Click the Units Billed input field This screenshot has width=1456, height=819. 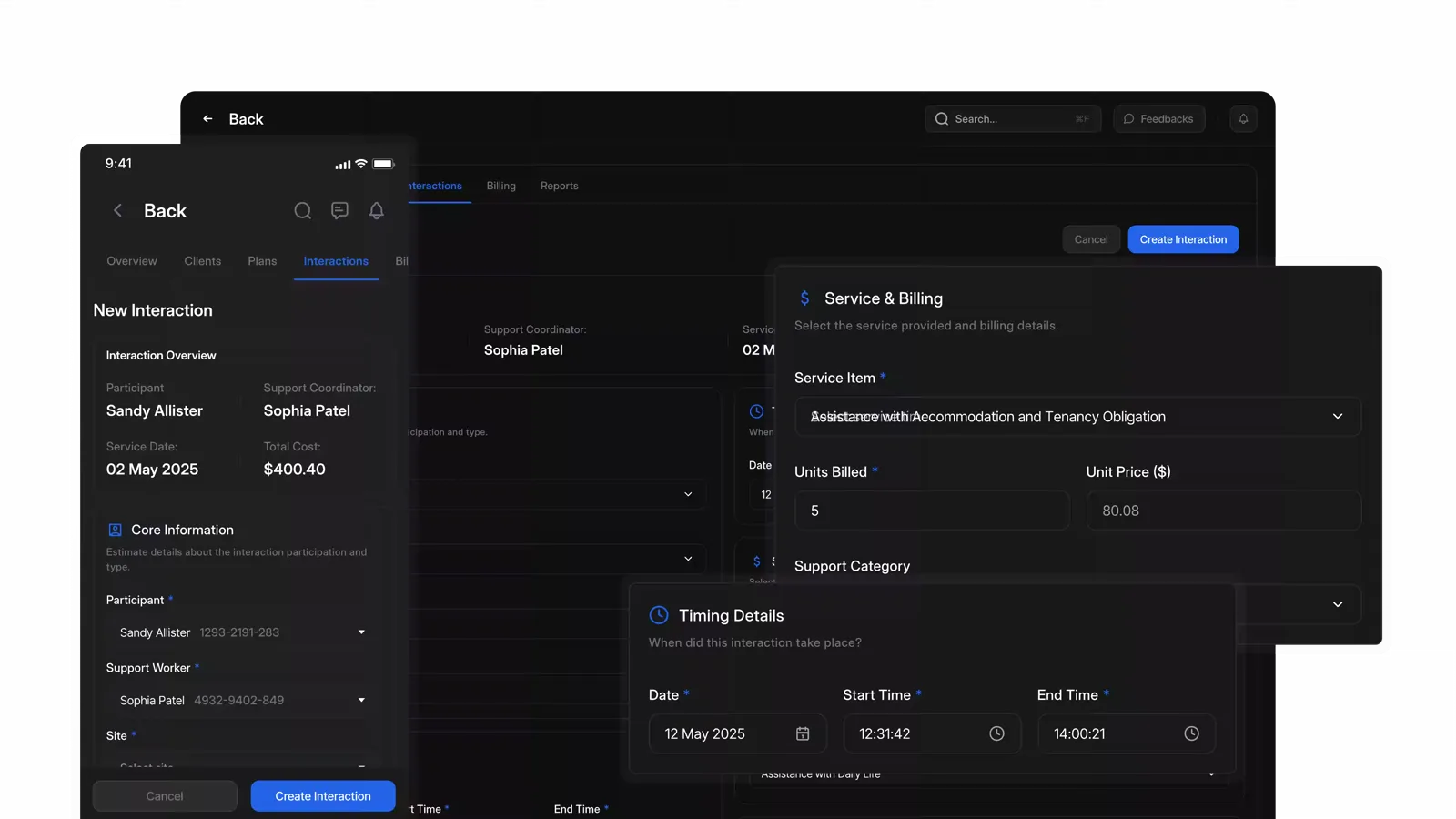coord(932,511)
